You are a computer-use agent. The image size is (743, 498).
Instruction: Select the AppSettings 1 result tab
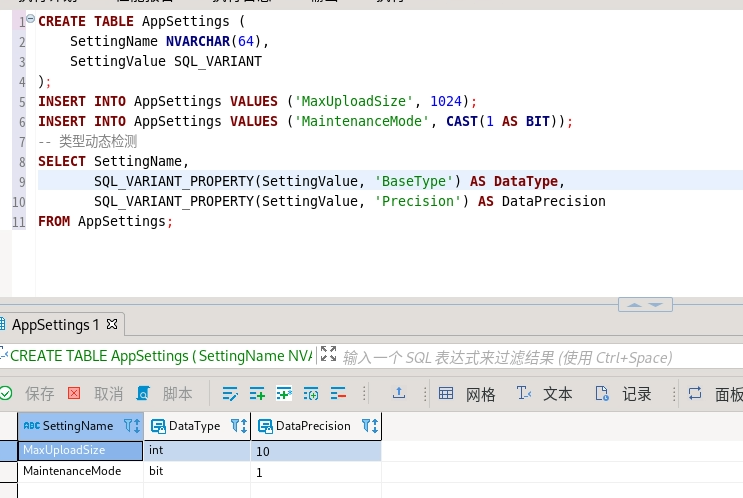55,325
